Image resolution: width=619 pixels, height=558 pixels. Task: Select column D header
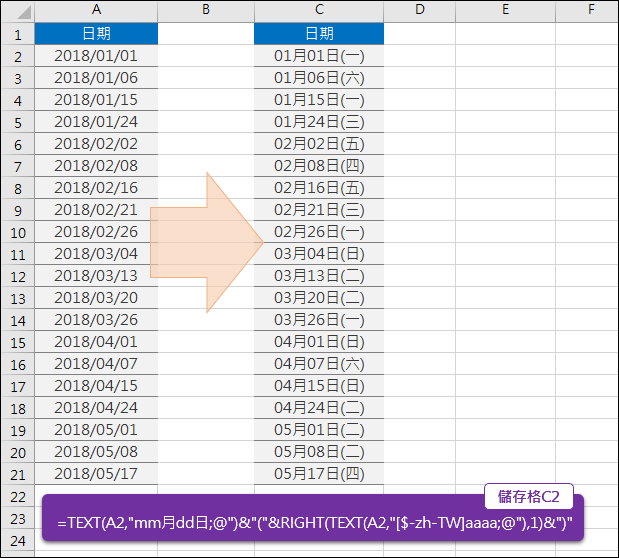pyautogui.click(x=419, y=11)
